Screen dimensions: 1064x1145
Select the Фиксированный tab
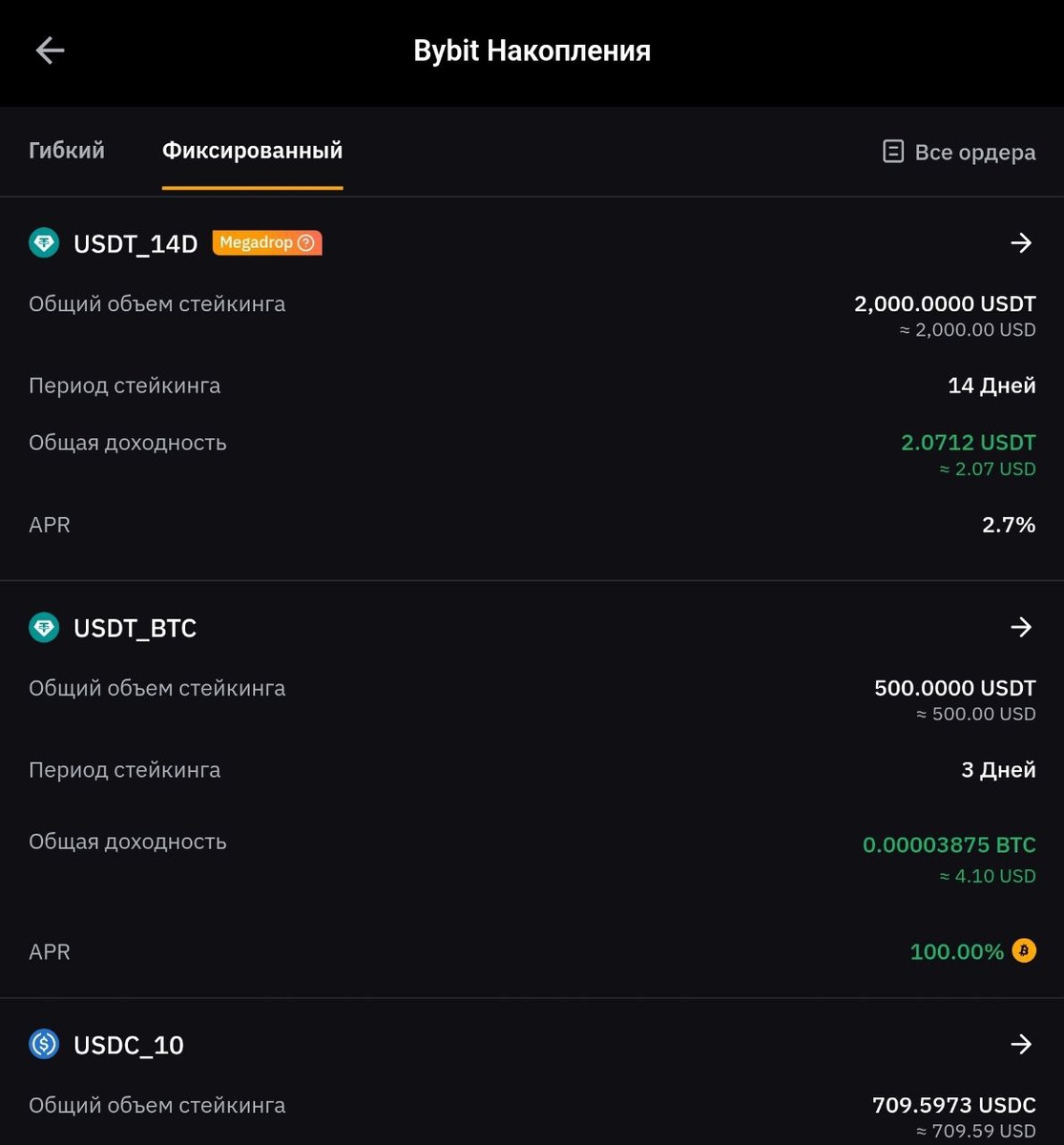(x=252, y=151)
